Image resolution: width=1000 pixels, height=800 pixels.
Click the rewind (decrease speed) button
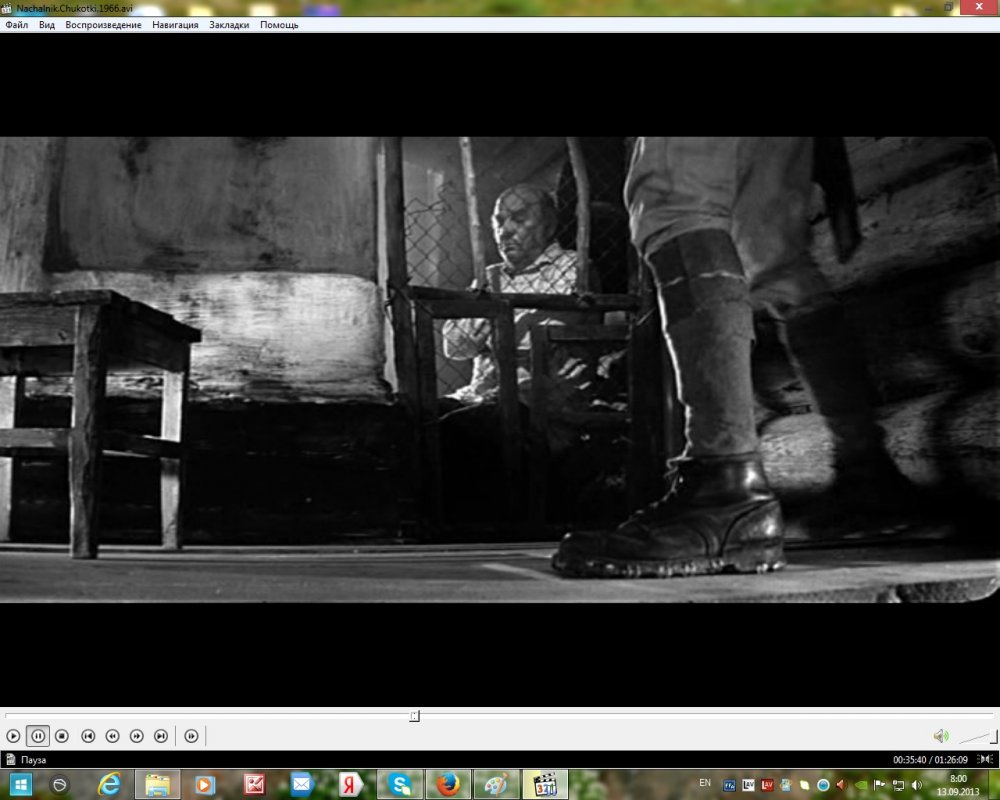(x=112, y=736)
